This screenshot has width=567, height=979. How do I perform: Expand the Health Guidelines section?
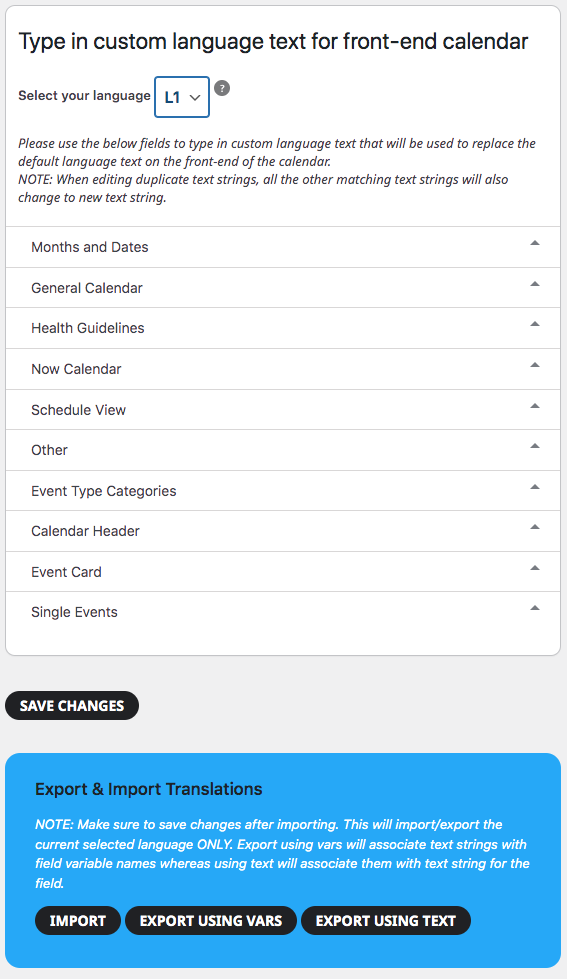tap(283, 328)
